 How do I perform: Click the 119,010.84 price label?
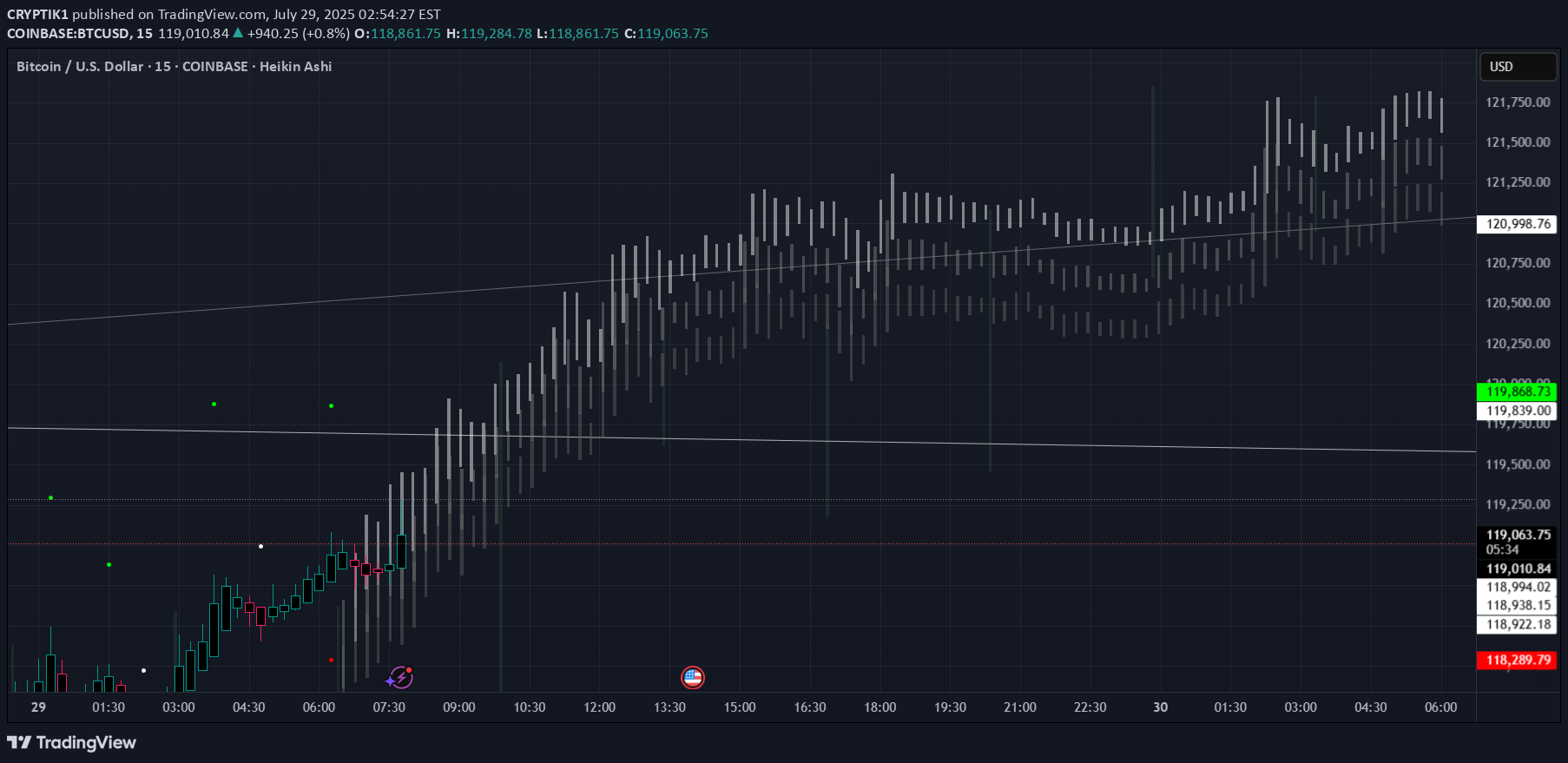coord(1518,569)
